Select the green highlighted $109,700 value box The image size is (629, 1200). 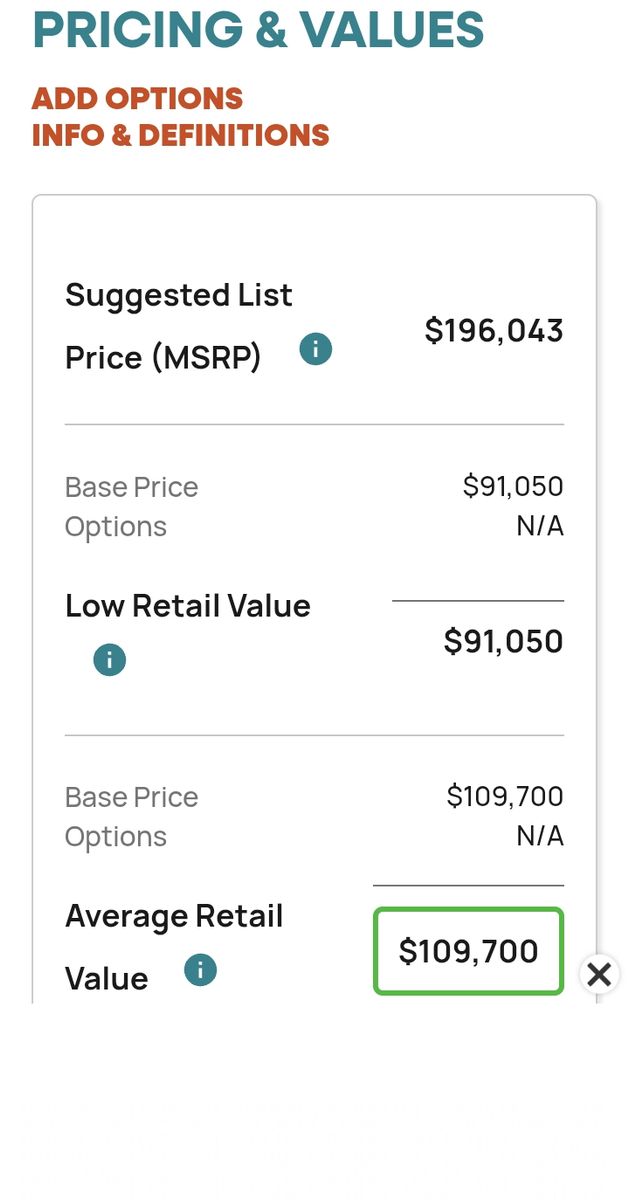point(468,951)
